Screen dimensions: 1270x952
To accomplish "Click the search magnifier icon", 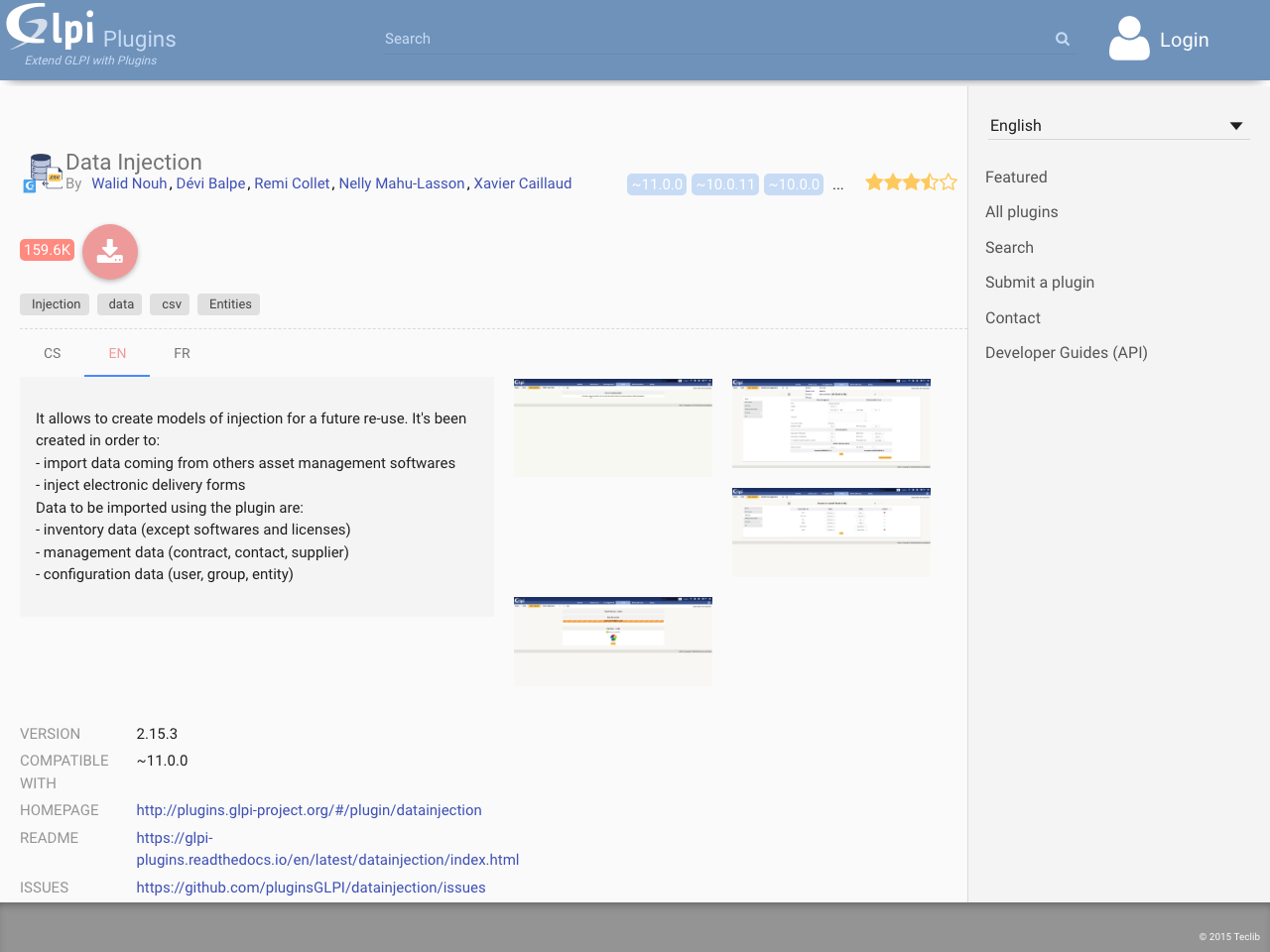I will tap(1062, 39).
